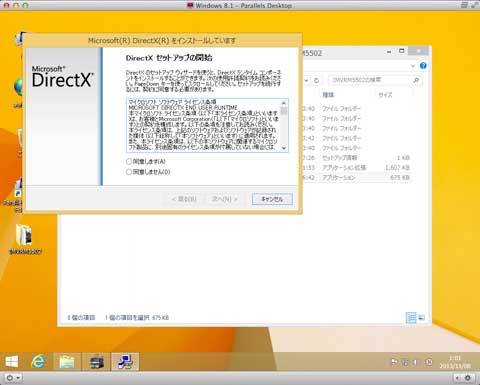Click the license text scrollbar down arrow

[x=284, y=148]
